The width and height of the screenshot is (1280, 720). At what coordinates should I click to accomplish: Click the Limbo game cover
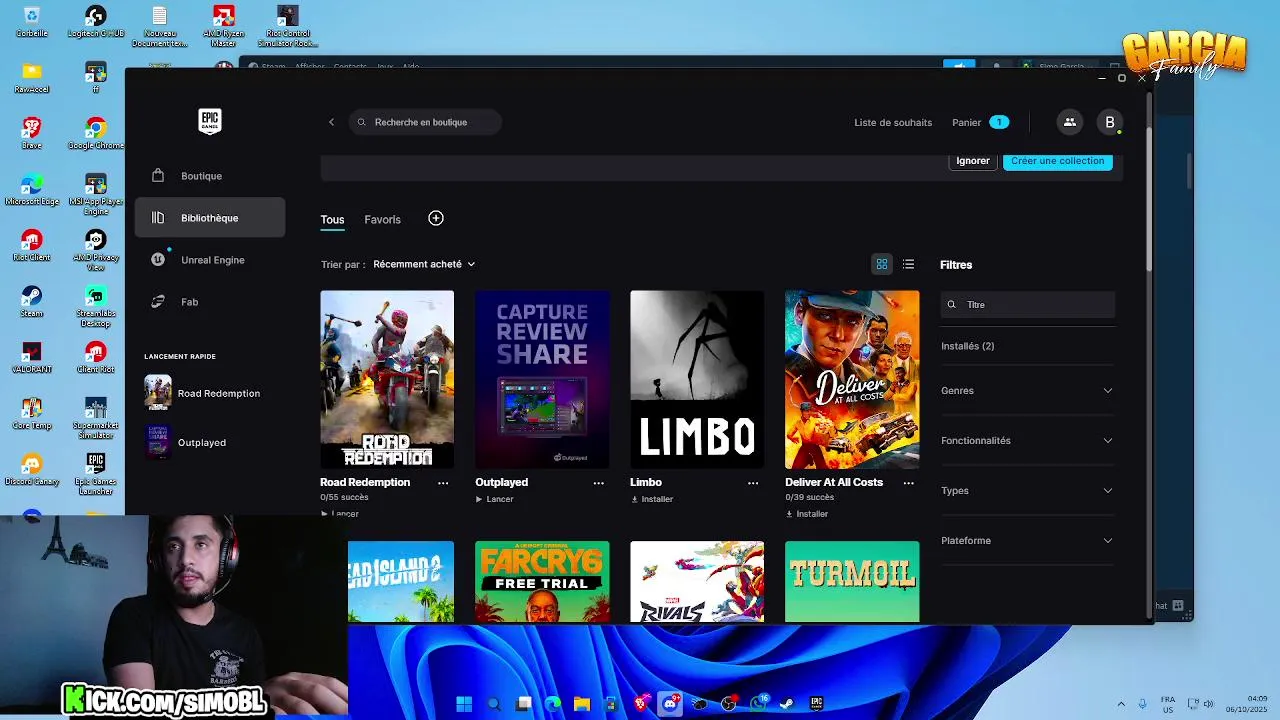click(x=697, y=379)
